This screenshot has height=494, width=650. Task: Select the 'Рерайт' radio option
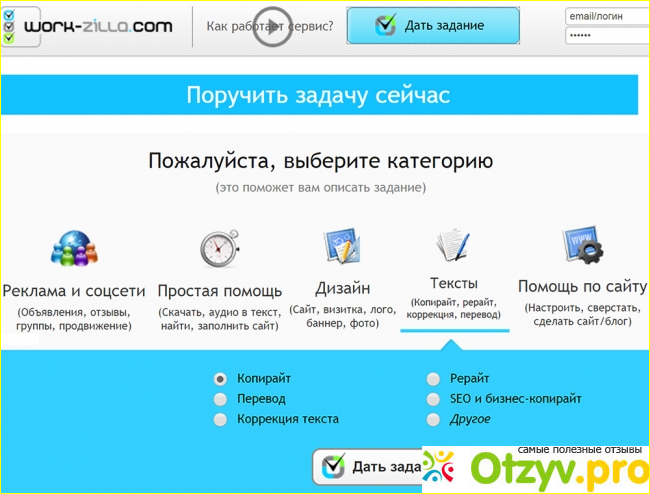click(433, 379)
